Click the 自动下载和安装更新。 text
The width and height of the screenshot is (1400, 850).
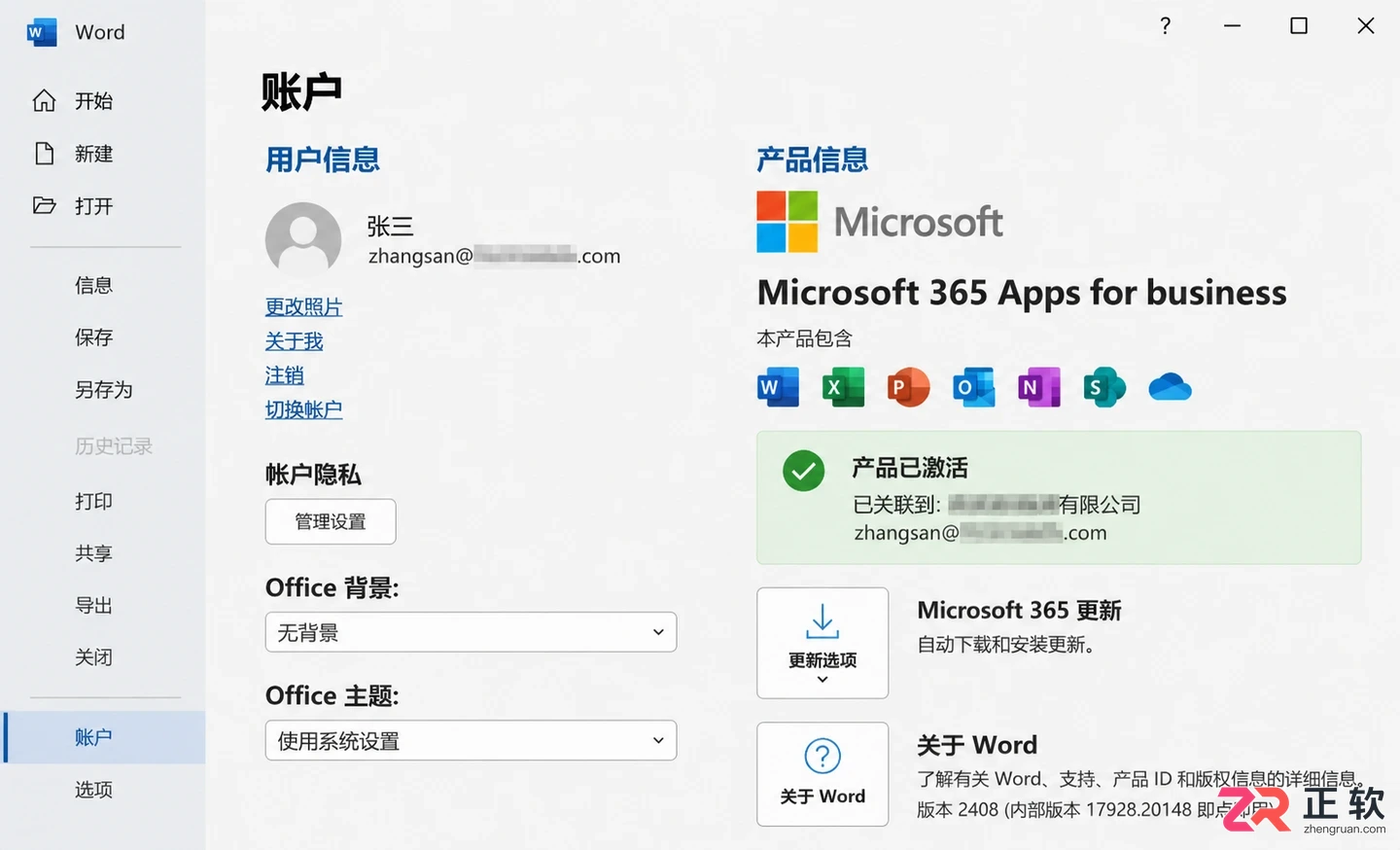[x=1007, y=644]
